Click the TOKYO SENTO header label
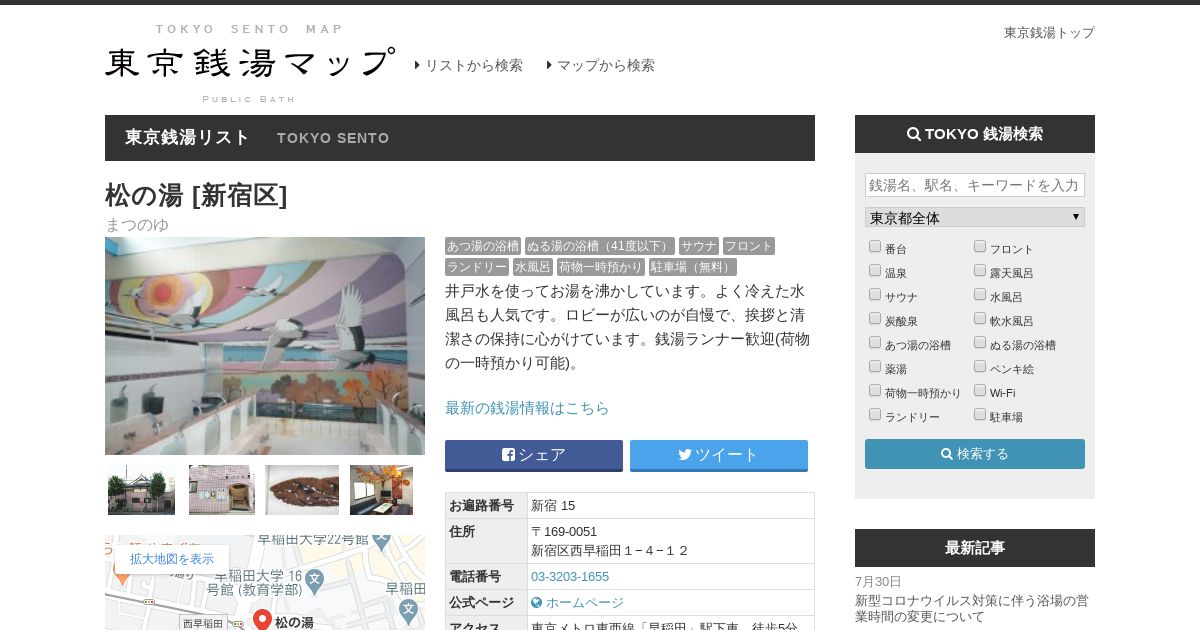1200x630 pixels. click(333, 138)
